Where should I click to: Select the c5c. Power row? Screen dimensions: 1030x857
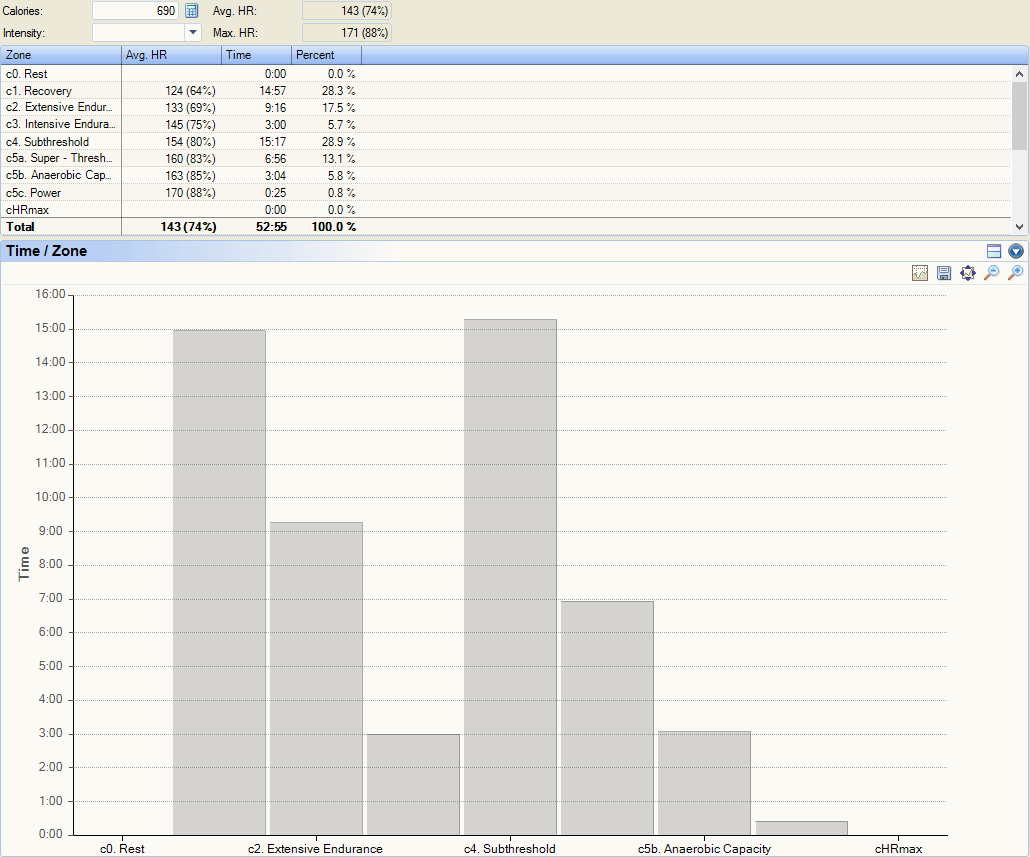pos(60,192)
